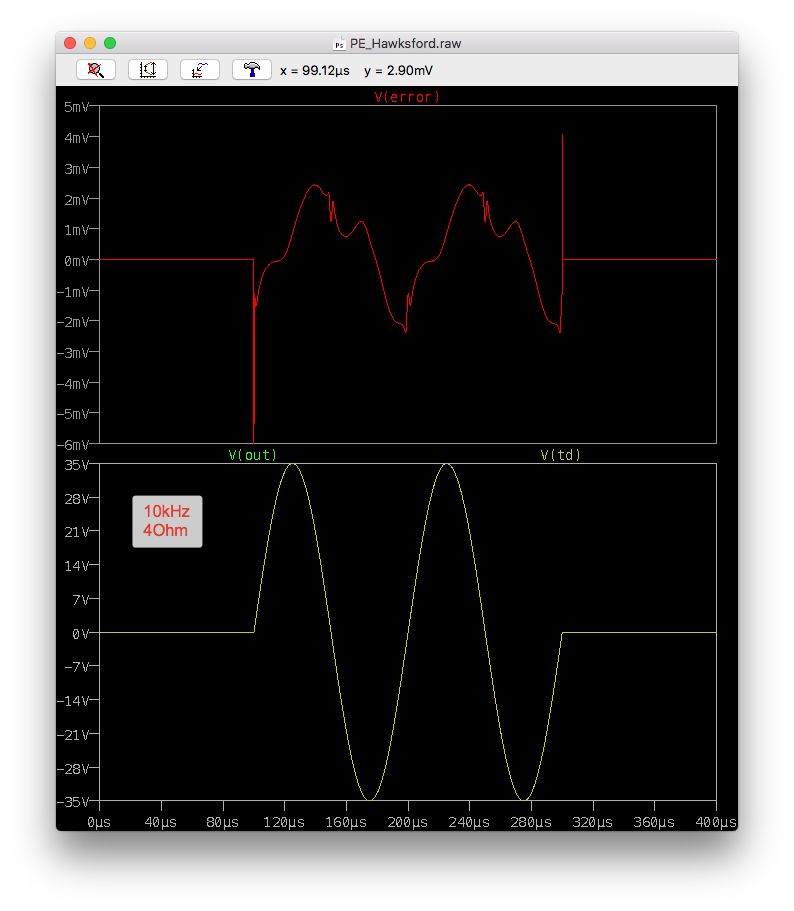The image size is (794, 911).
Task: Click the 0mV axis label in the error plot
Action: tap(77, 261)
